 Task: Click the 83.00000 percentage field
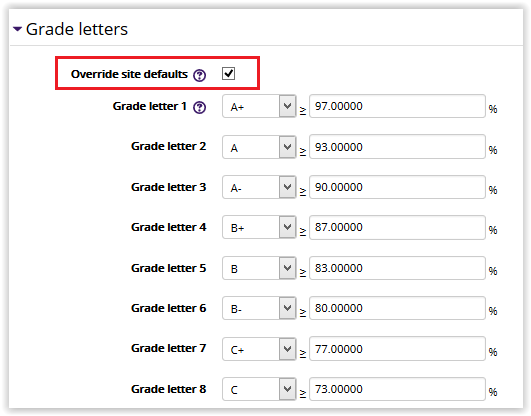pos(398,268)
